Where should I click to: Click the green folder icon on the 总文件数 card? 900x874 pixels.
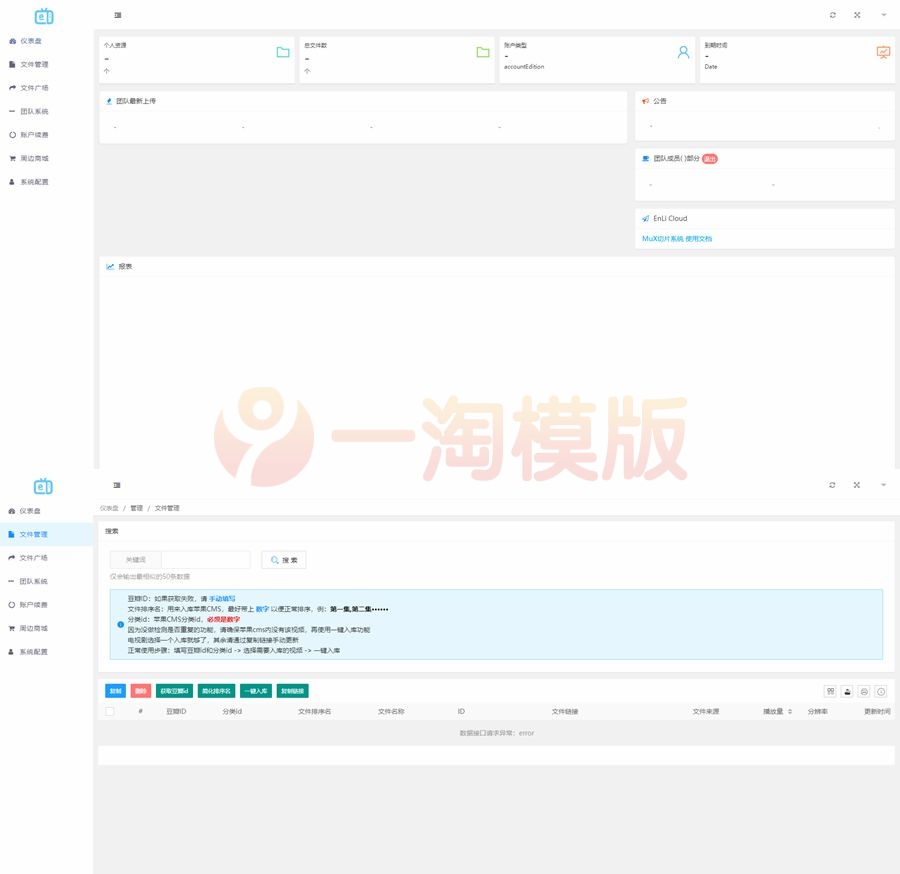pos(483,52)
